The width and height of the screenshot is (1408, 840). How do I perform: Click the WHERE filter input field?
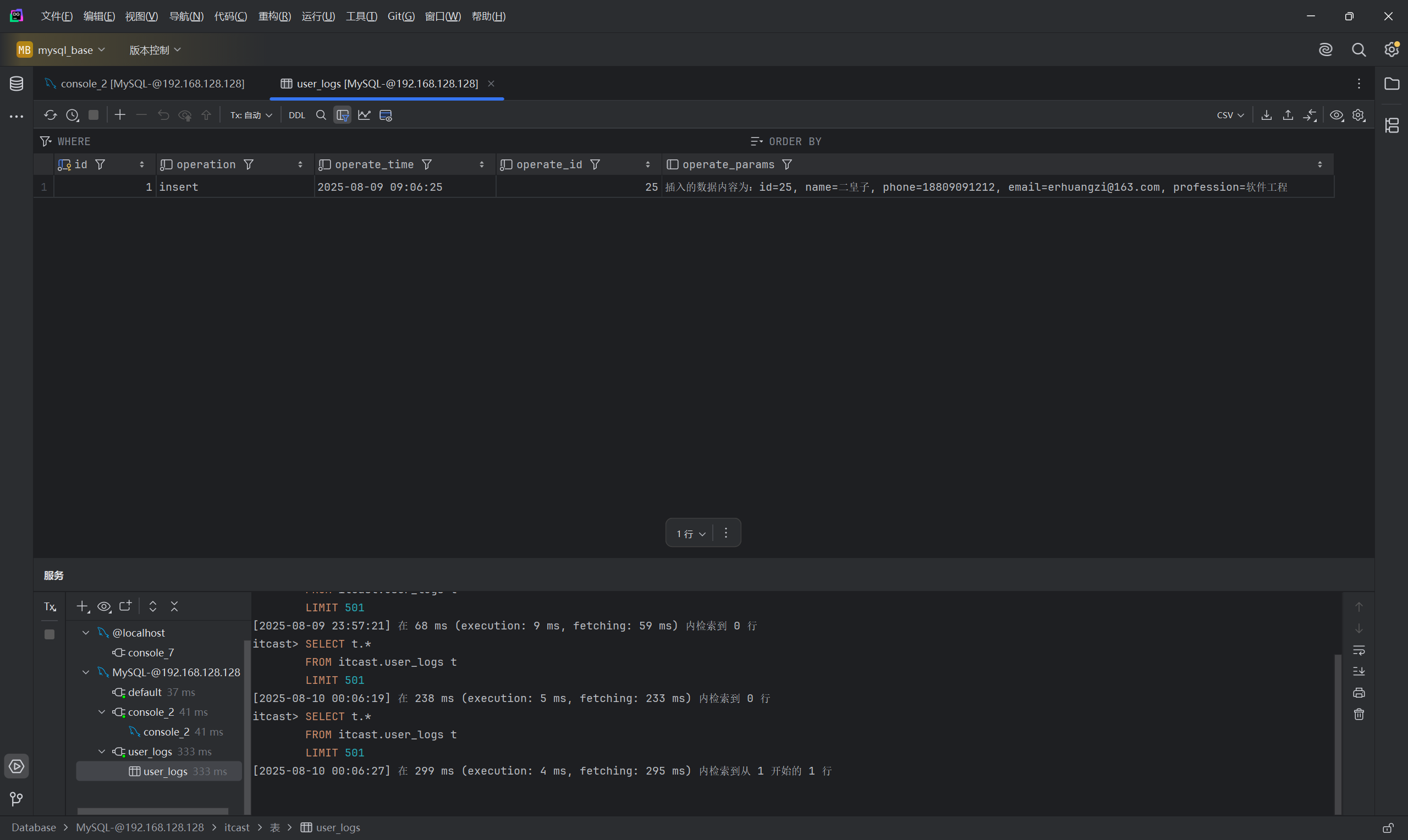click(340, 141)
